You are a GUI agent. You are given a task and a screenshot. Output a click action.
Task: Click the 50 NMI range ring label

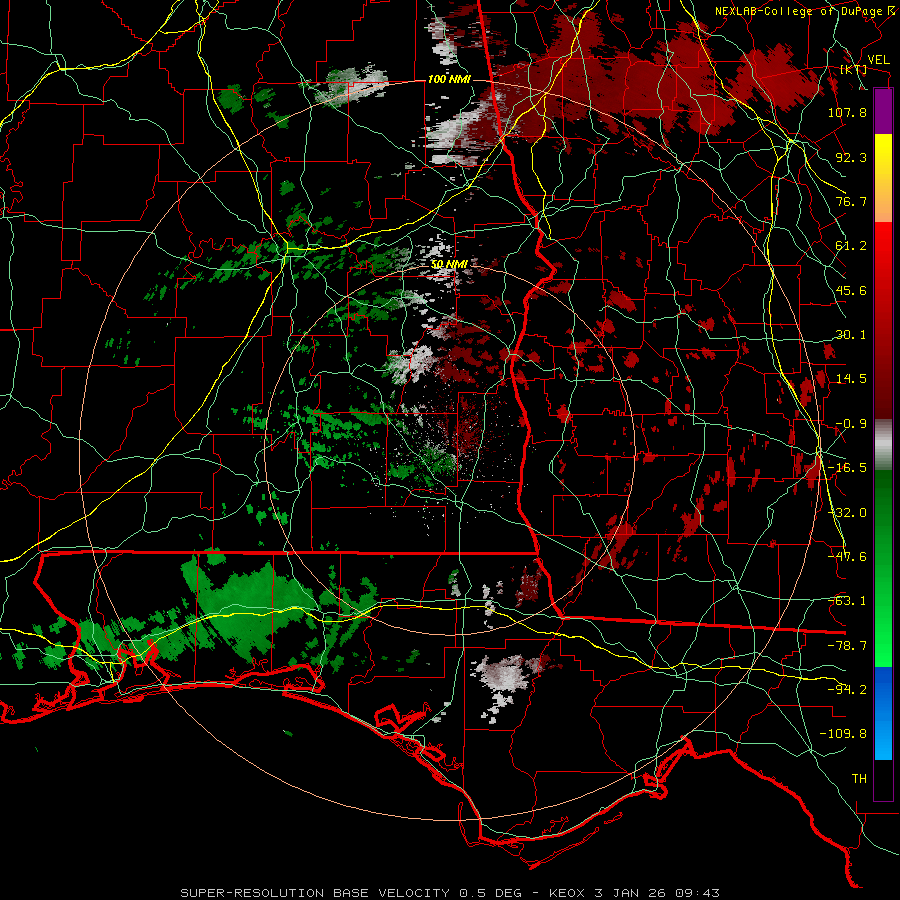click(x=449, y=265)
